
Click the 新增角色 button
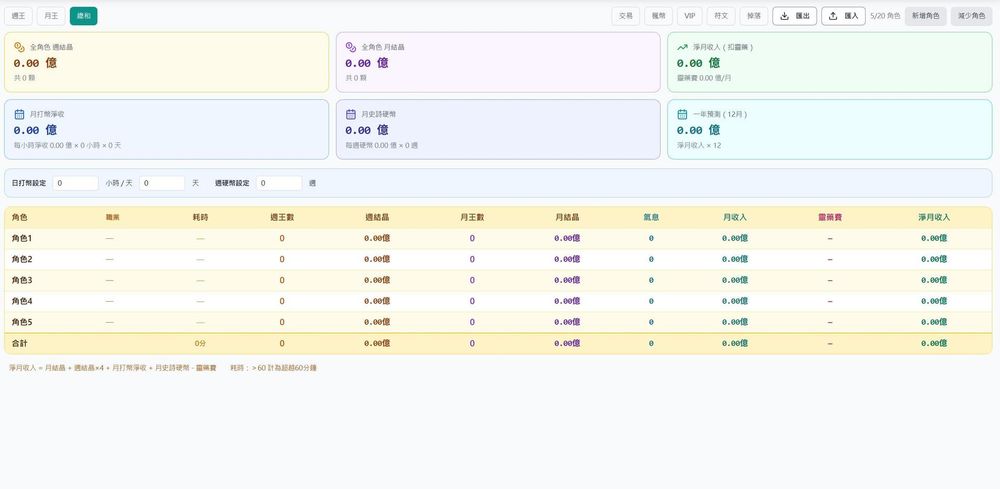coord(925,16)
